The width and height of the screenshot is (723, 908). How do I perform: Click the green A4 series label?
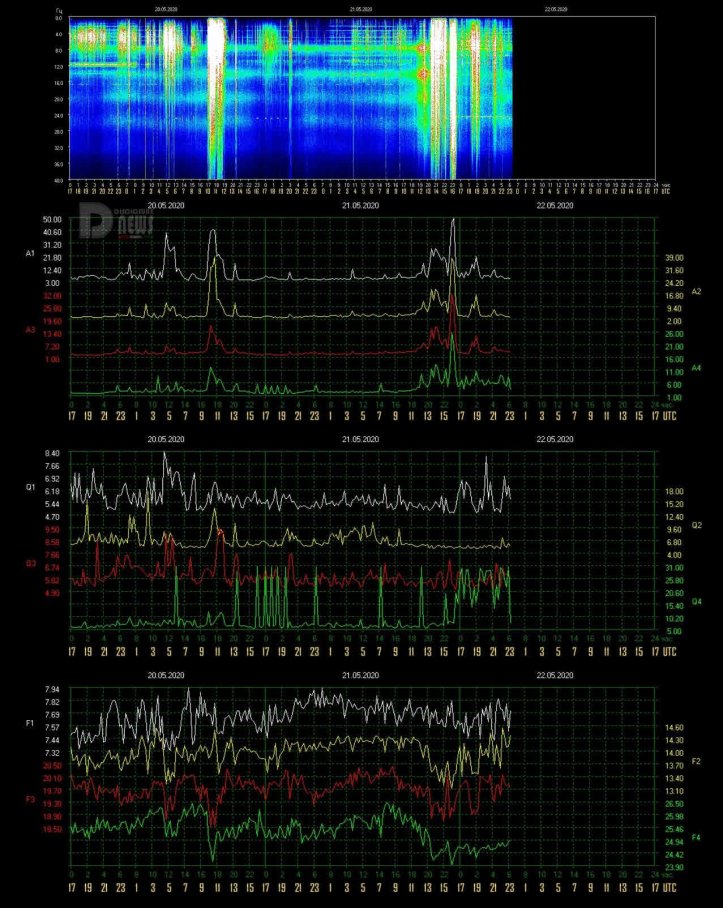click(697, 367)
